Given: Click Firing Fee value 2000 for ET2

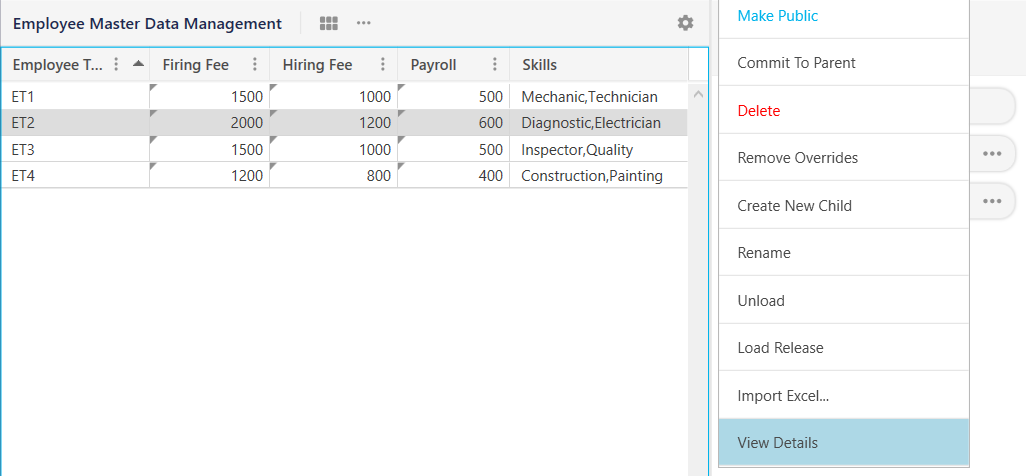Looking at the screenshot, I should click(x=209, y=122).
